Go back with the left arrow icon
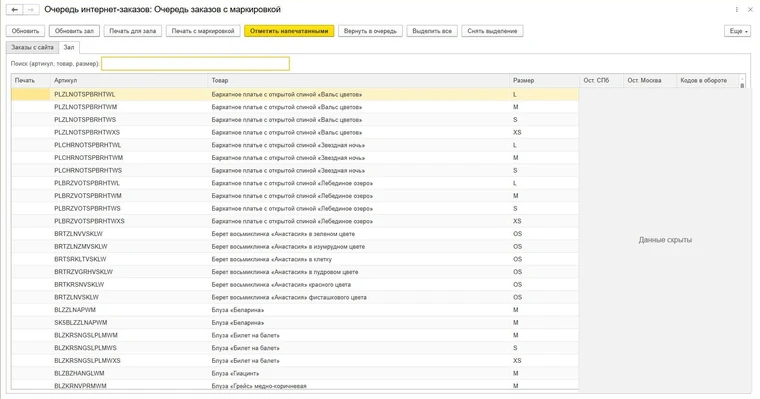 (15, 10)
